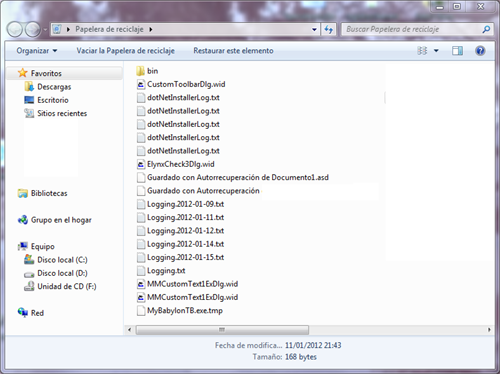
Task: Select Guardado con Autorrecuperación de Documento1.asd
Action: pyautogui.click(x=238, y=178)
